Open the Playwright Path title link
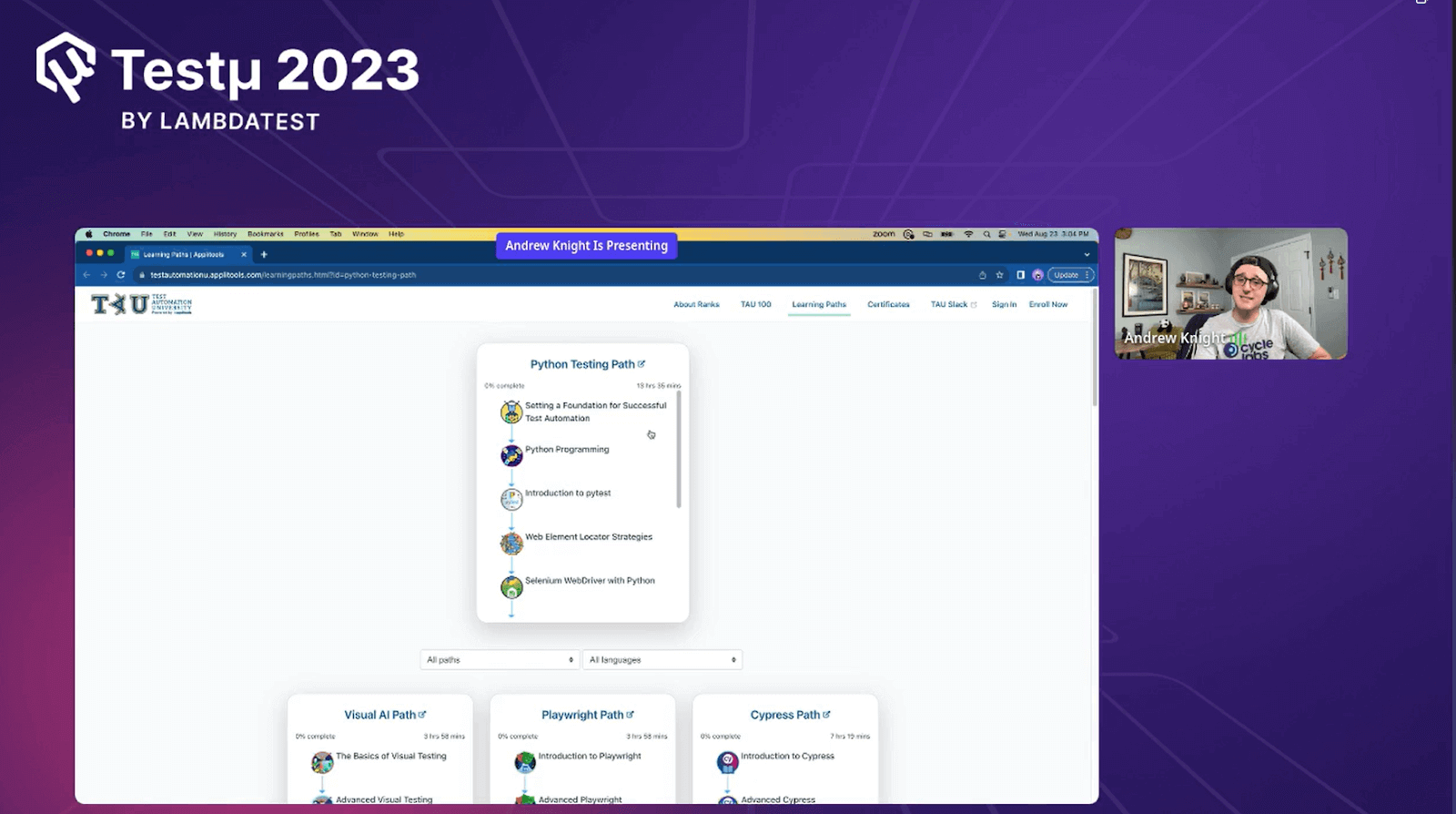1456x814 pixels. [x=587, y=715]
